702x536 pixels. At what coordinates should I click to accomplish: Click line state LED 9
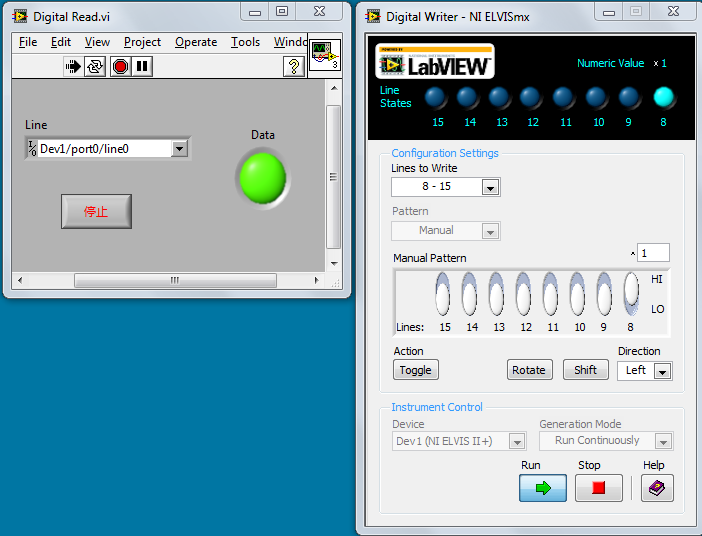pyautogui.click(x=629, y=97)
